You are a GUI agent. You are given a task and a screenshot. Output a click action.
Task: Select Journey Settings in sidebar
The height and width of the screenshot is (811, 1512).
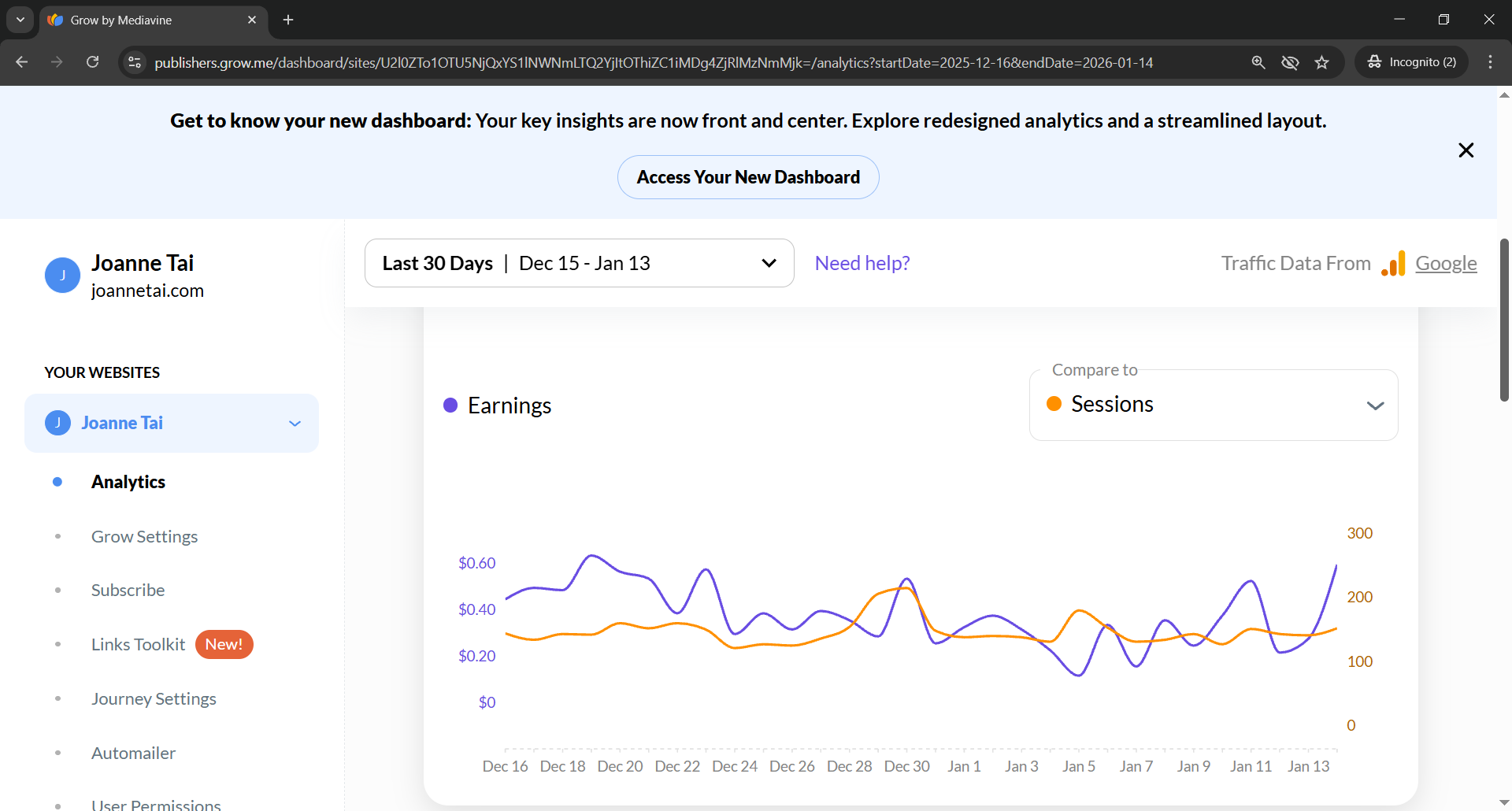[154, 699]
